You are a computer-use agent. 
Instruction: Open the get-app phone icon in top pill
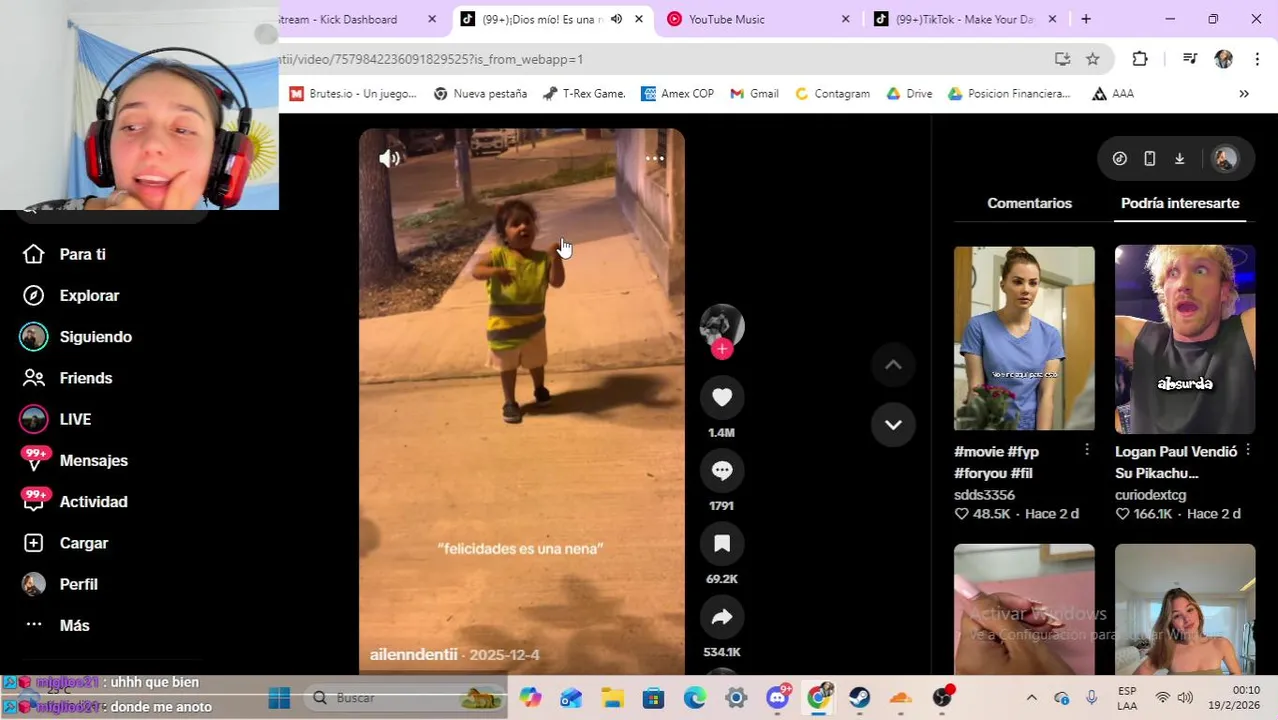[1150, 158]
